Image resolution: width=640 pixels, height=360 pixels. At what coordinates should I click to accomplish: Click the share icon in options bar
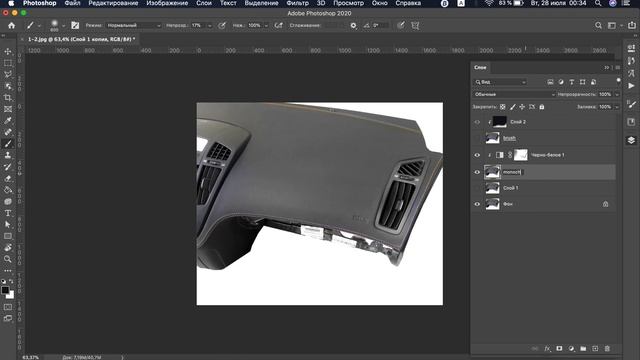[x=632, y=25]
